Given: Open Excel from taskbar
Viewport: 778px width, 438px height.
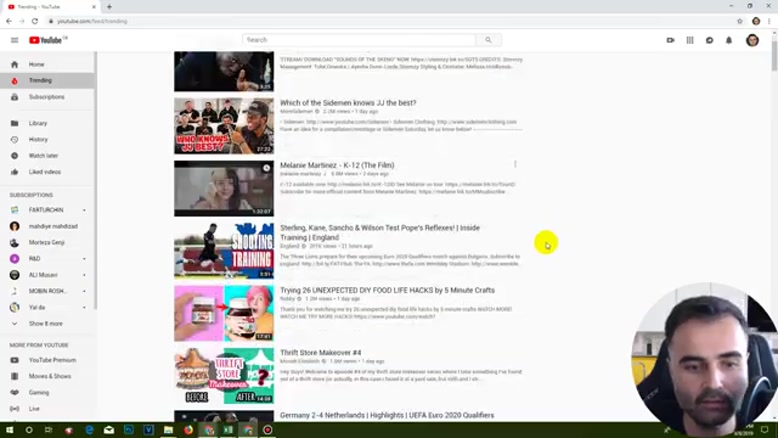Looking at the screenshot, I should coord(228,430).
